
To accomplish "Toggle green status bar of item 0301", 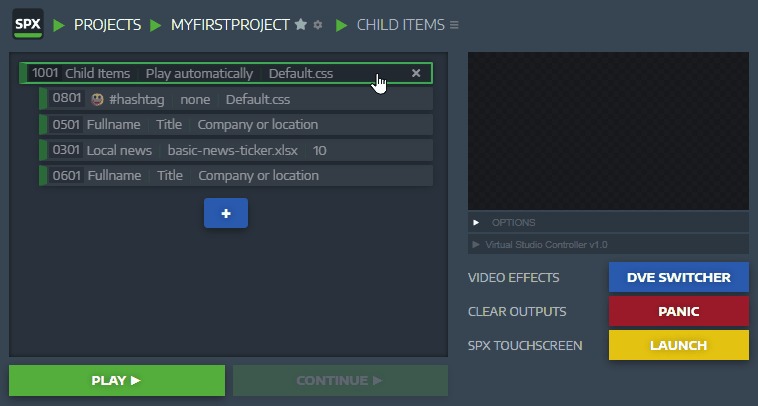I will (x=43, y=150).
